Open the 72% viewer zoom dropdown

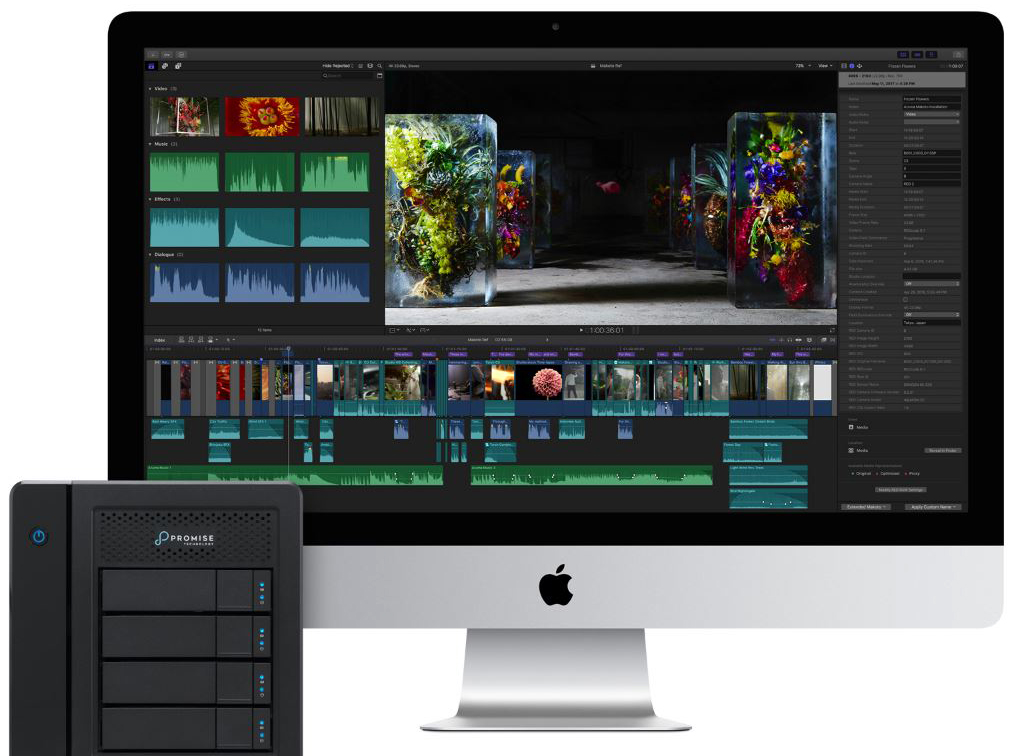pyautogui.click(x=803, y=66)
